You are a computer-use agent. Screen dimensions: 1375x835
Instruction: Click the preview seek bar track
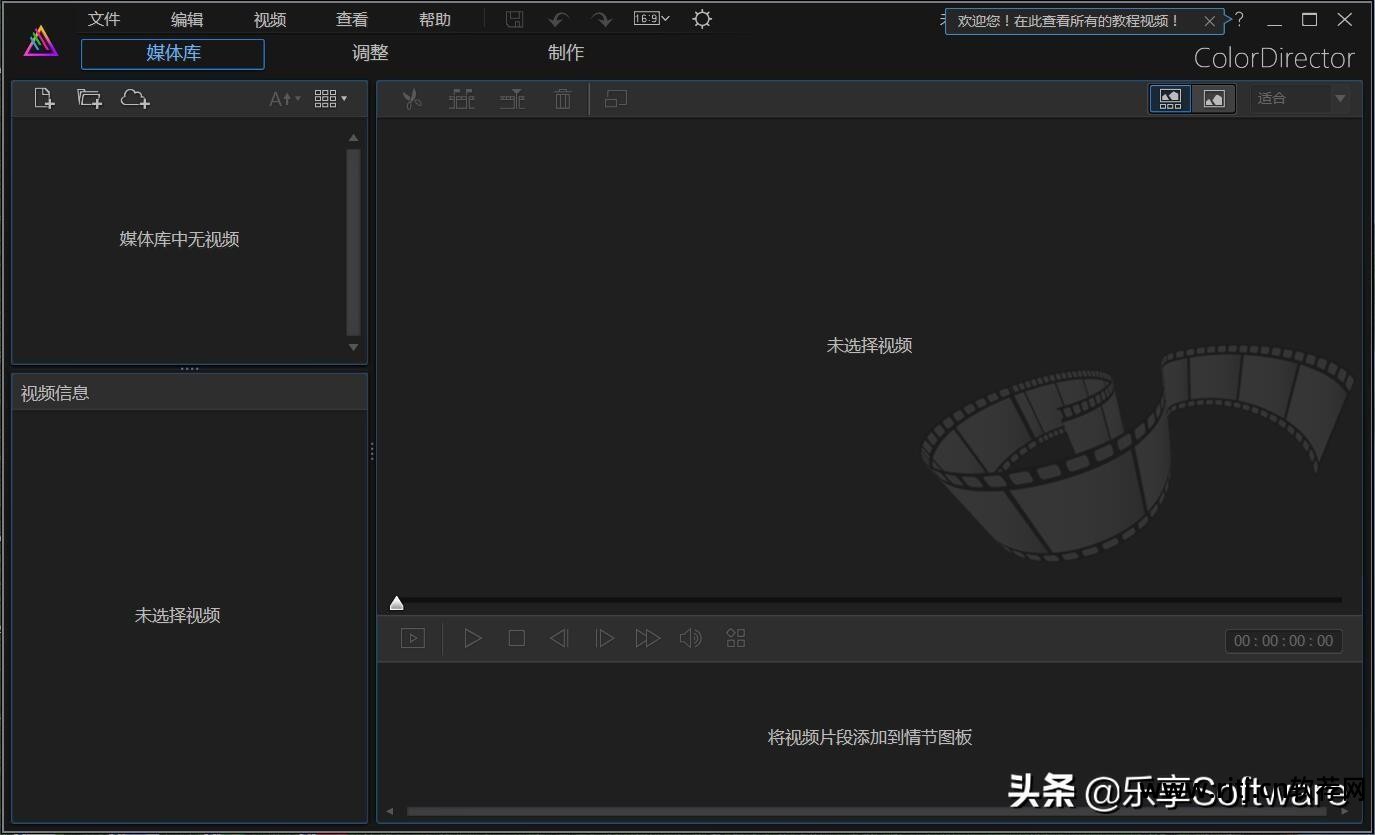[x=869, y=600]
